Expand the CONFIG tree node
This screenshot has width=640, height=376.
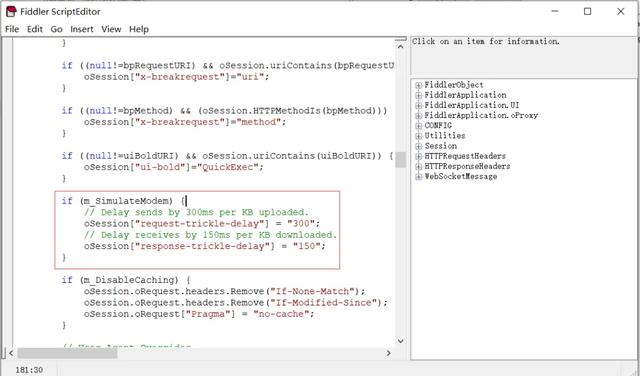pyautogui.click(x=418, y=126)
